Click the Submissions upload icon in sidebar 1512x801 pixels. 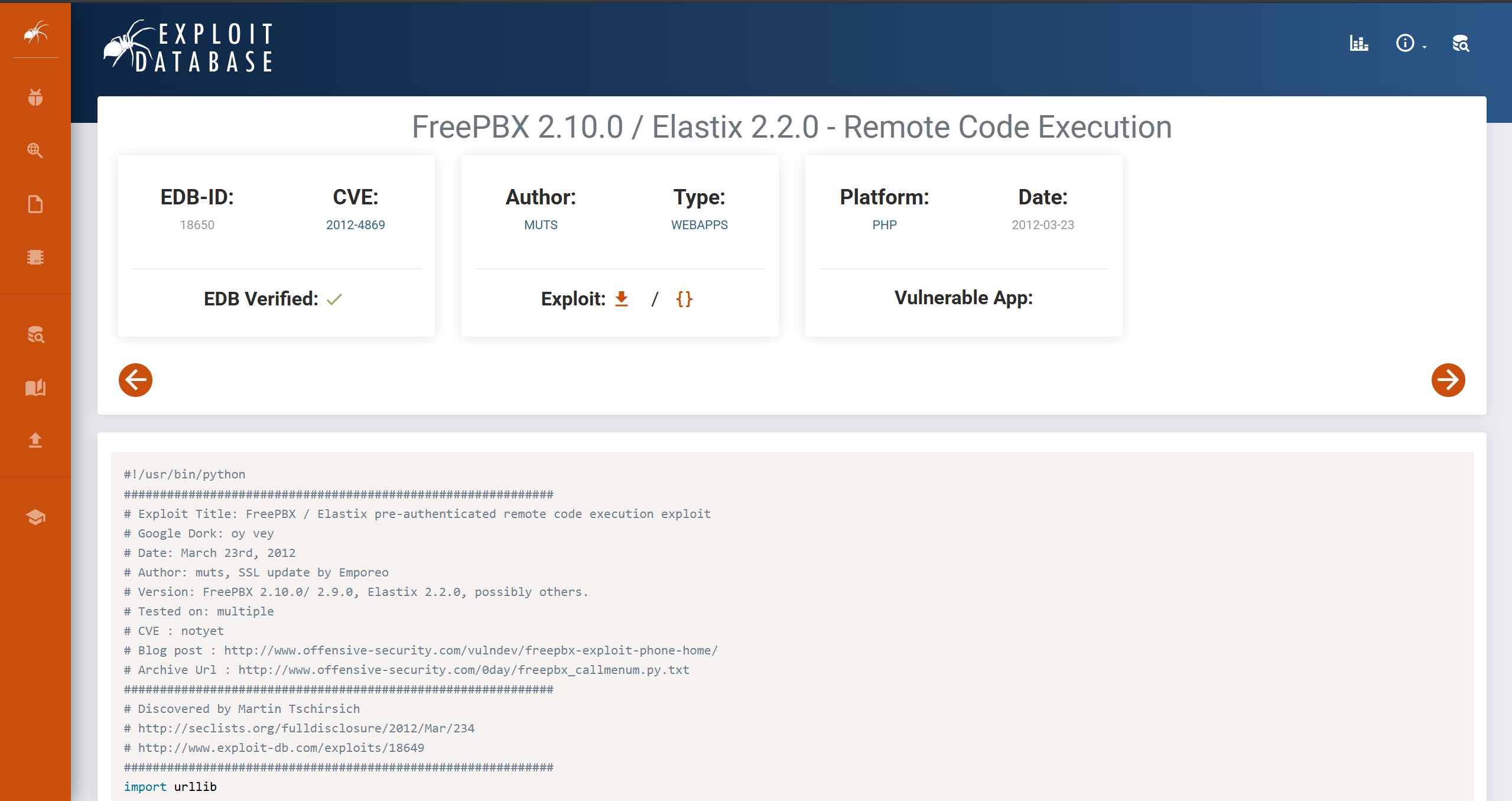[x=35, y=440]
